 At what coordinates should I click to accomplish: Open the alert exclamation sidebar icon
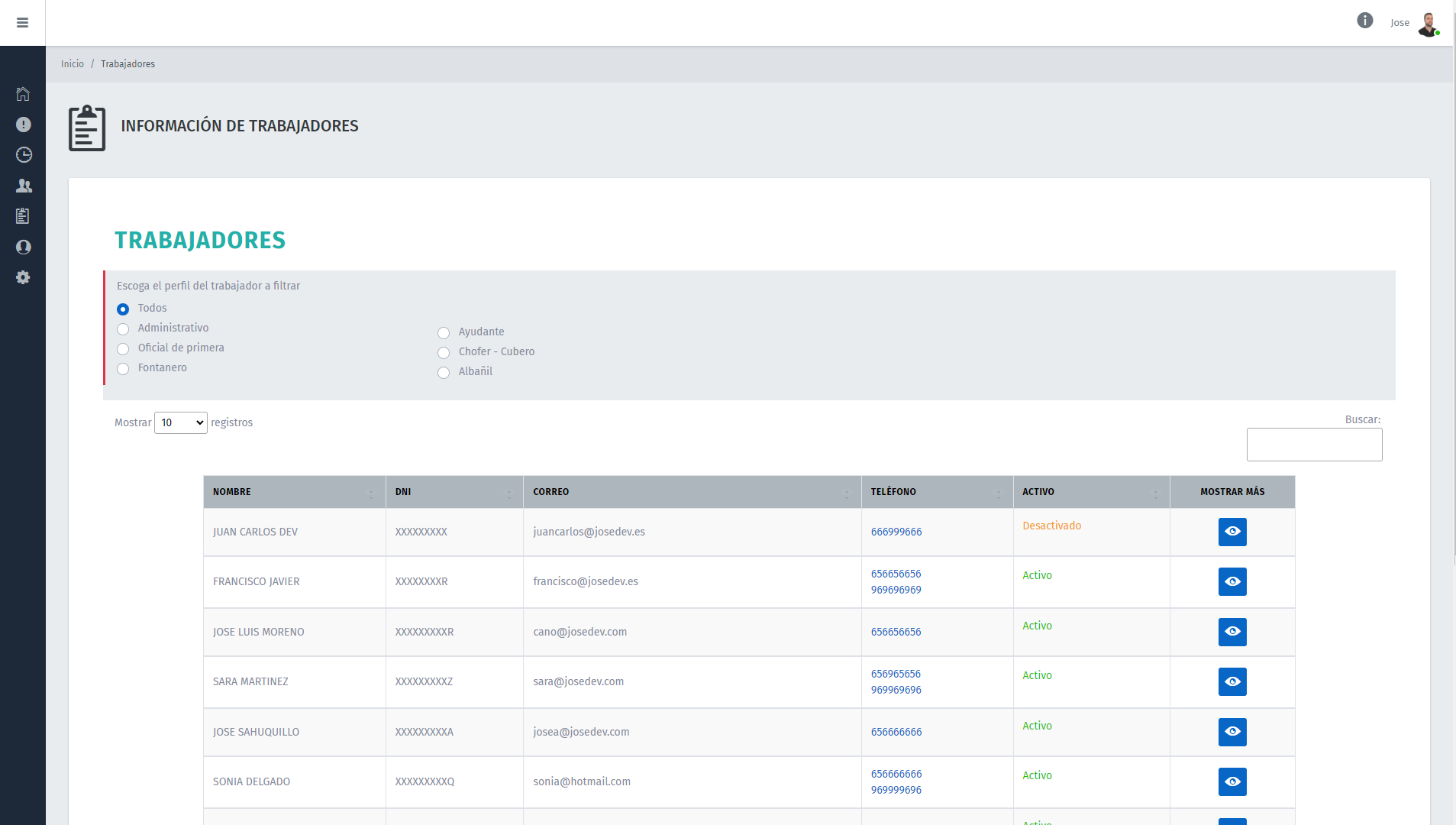click(x=23, y=125)
